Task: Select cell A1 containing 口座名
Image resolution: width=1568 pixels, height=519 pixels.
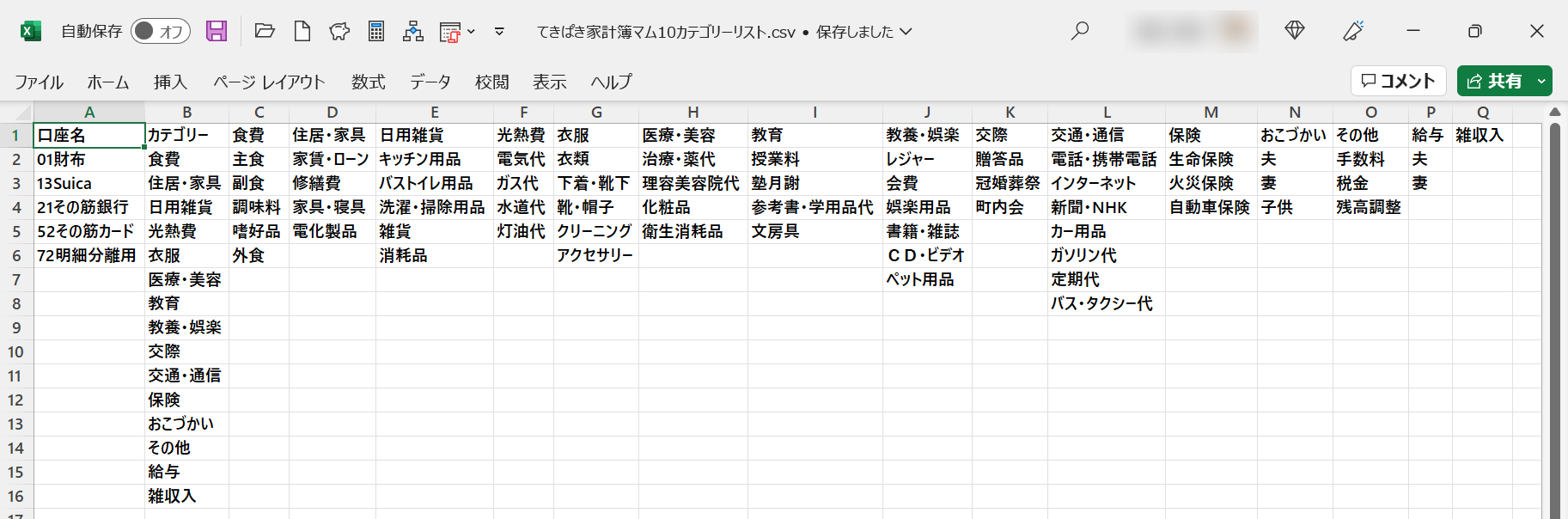Action: [89, 136]
